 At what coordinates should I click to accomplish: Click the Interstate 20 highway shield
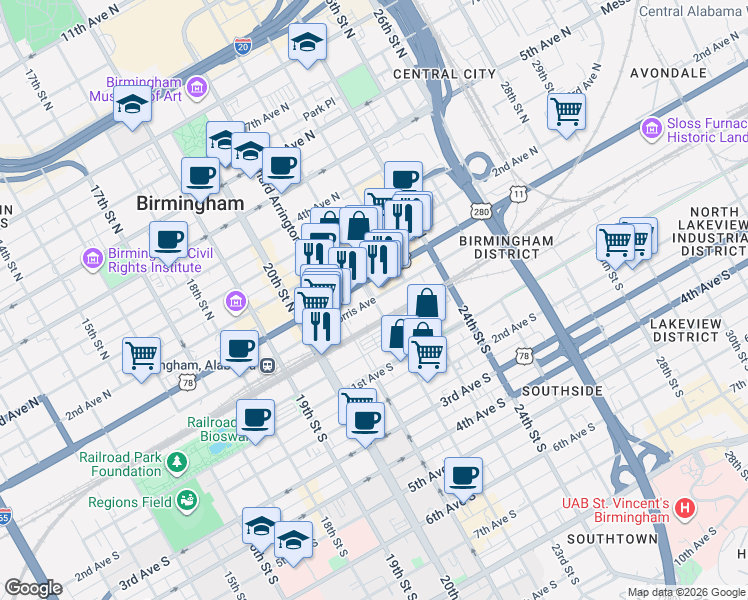click(x=242, y=46)
